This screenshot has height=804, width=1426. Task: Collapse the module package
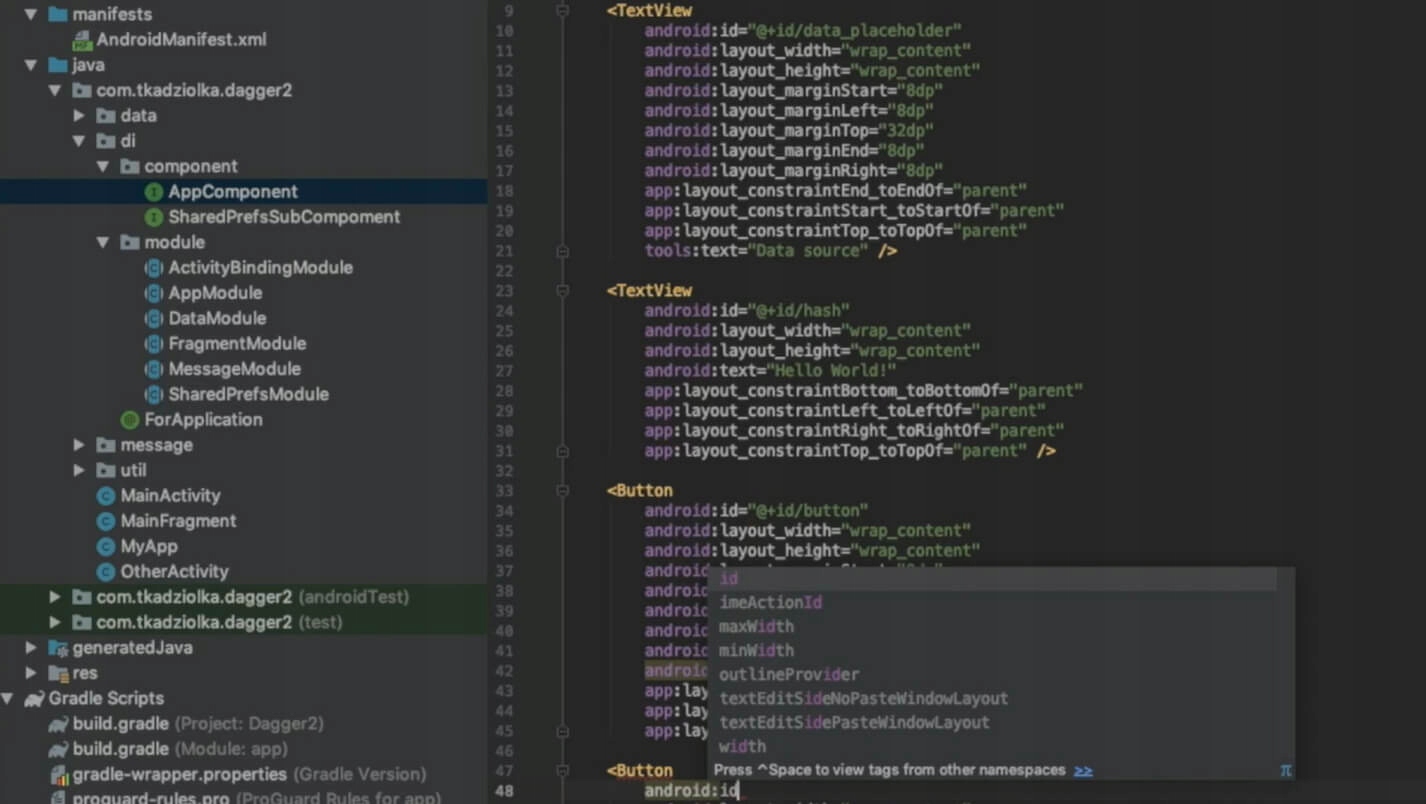tap(103, 243)
